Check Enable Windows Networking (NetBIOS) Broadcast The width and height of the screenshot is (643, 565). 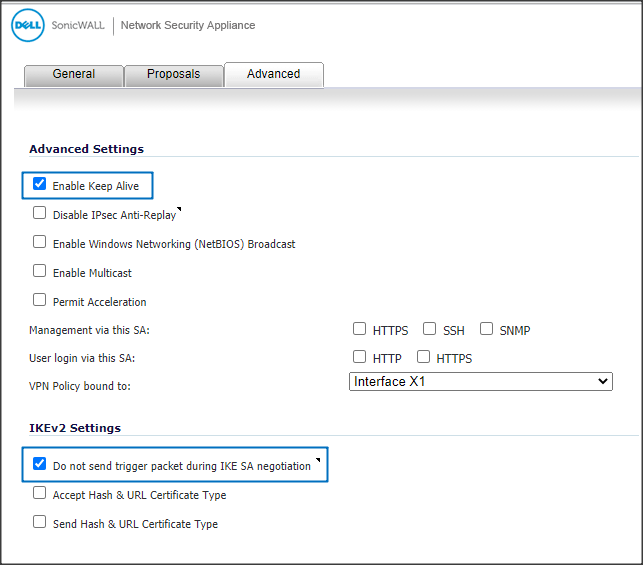40,242
